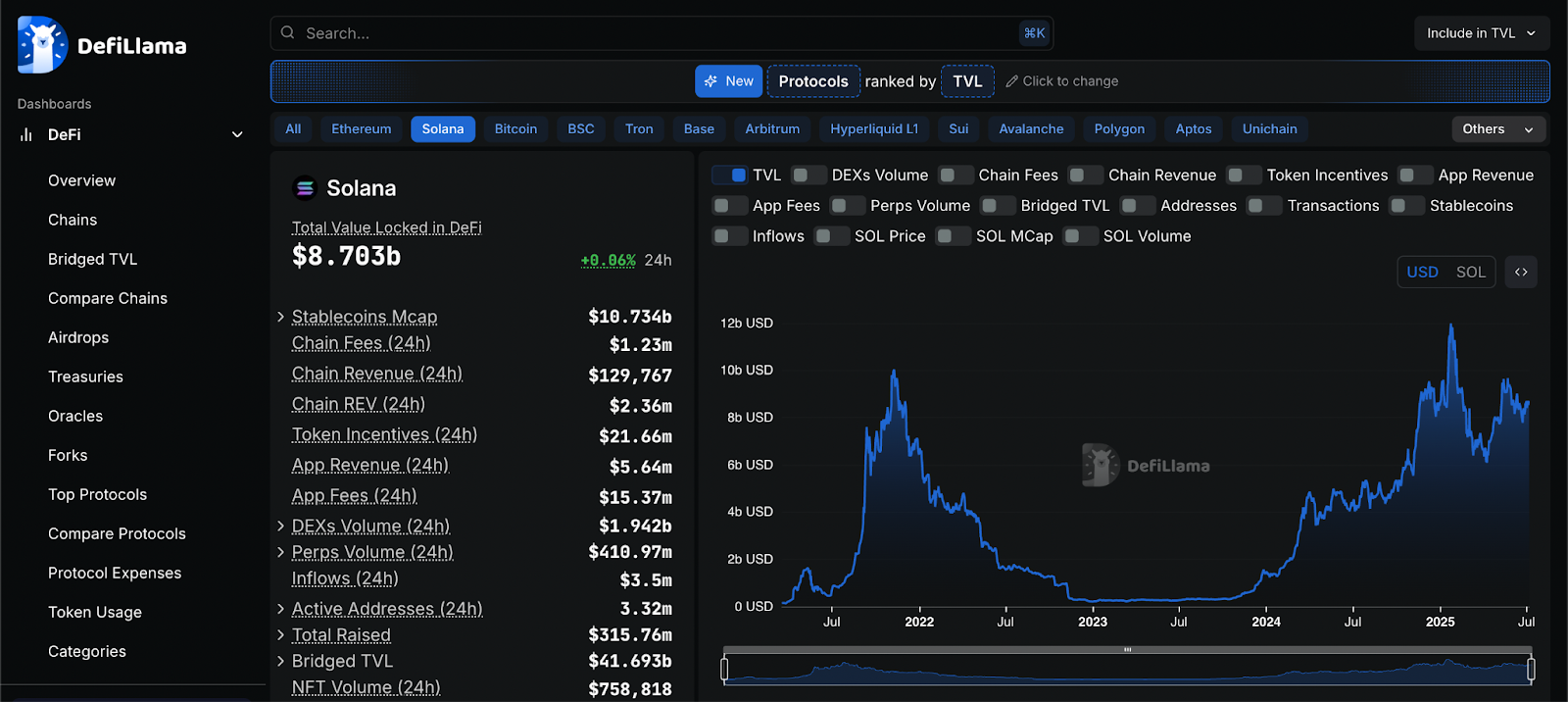Expand the Total Raised row
The image size is (1568, 702).
[280, 635]
